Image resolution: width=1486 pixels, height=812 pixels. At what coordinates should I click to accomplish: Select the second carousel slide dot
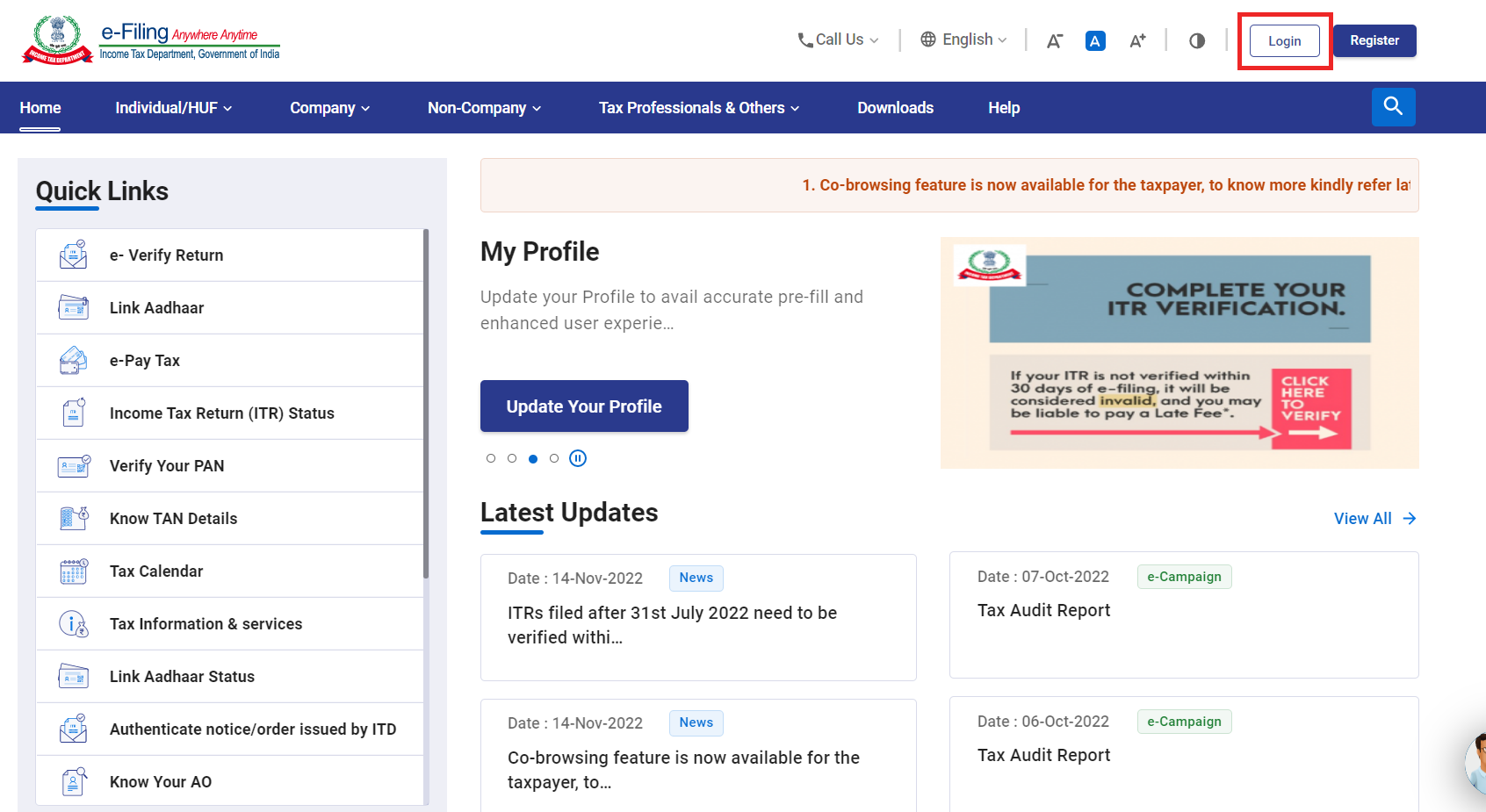pyautogui.click(x=512, y=458)
